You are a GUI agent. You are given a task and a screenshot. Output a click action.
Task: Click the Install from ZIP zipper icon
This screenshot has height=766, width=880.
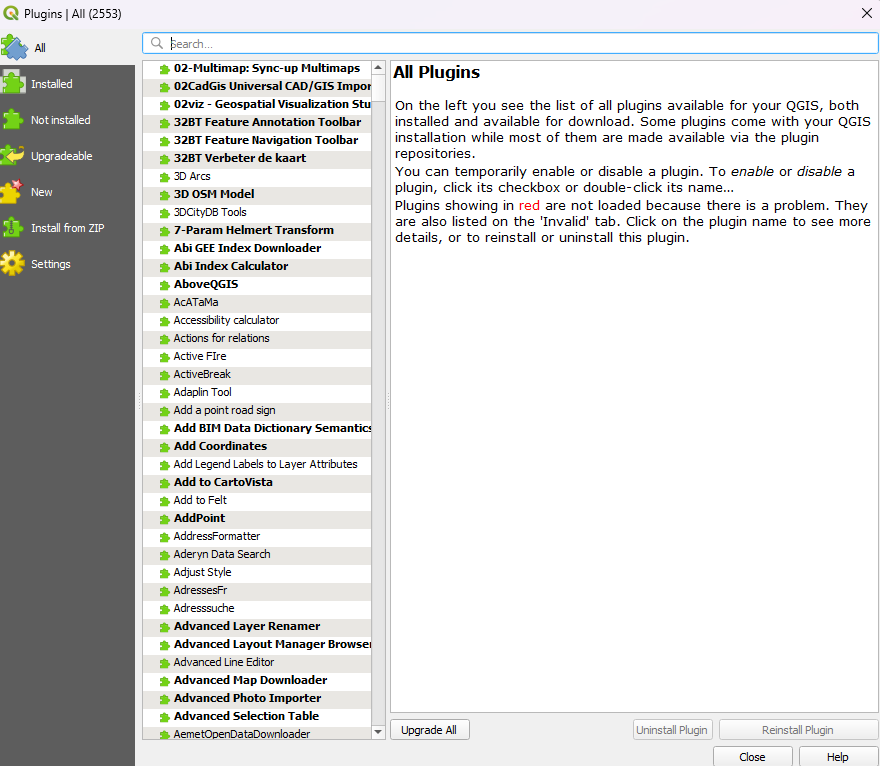click(11, 227)
